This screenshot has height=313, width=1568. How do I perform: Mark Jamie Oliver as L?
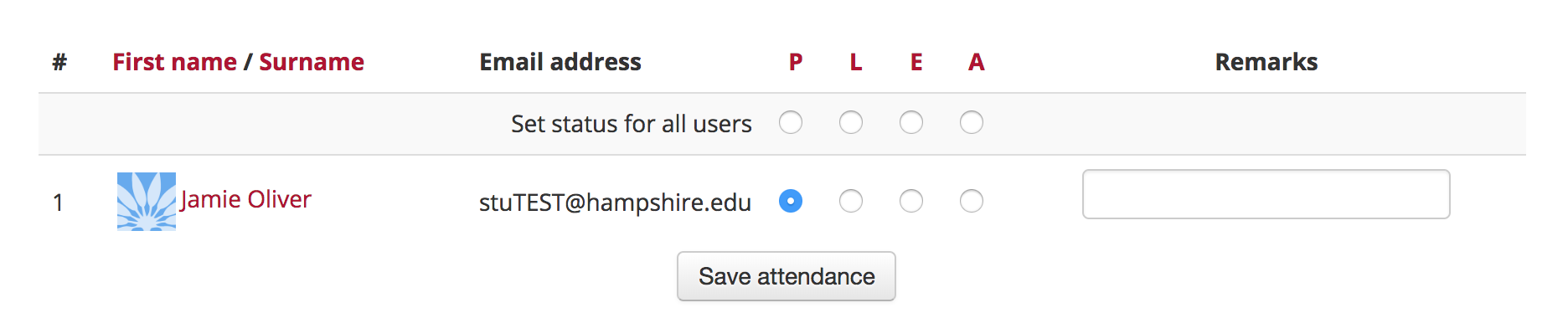[851, 201]
